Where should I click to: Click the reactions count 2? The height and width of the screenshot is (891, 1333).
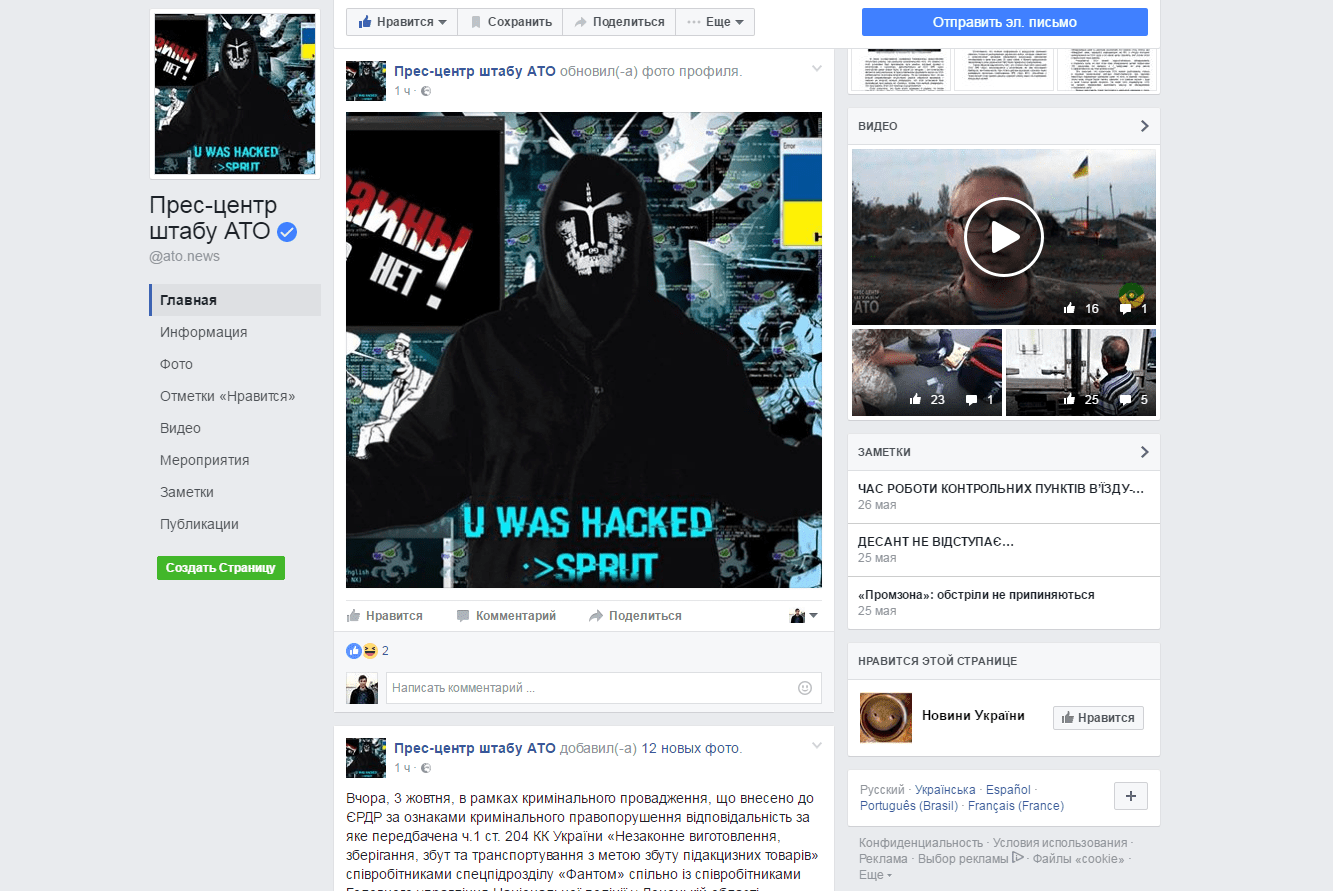point(385,651)
